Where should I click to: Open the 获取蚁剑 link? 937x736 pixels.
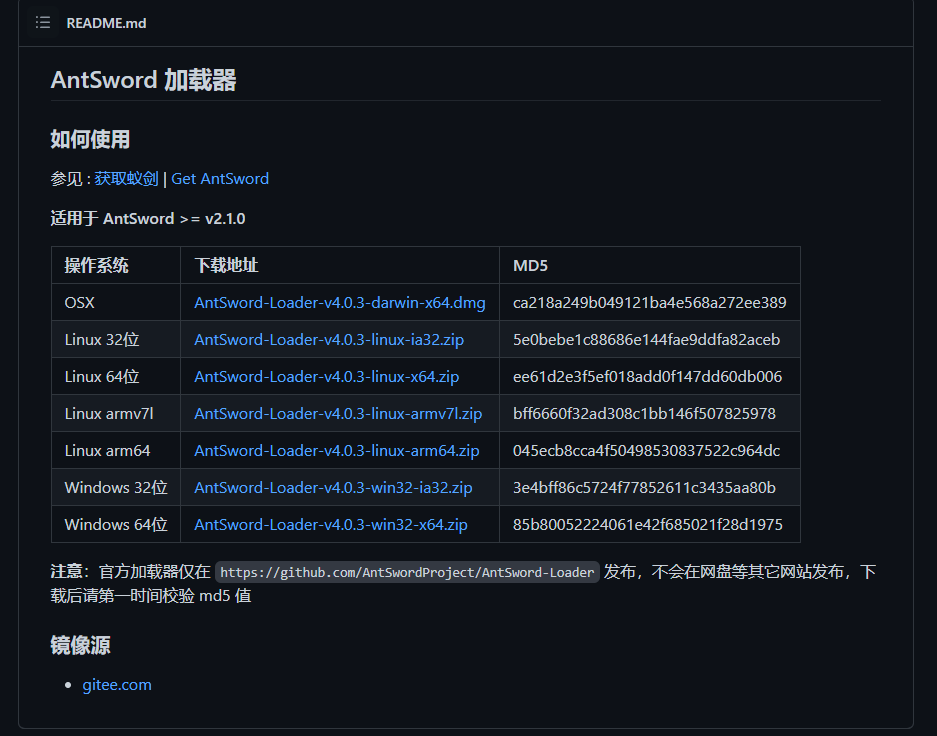126,179
